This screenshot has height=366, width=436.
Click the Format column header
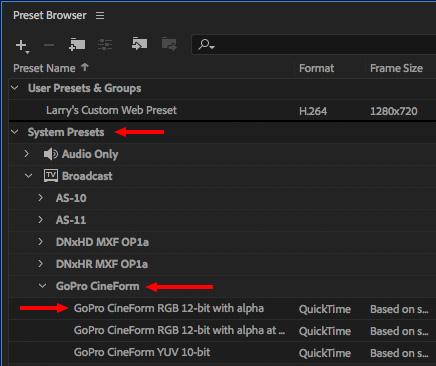[x=316, y=68]
